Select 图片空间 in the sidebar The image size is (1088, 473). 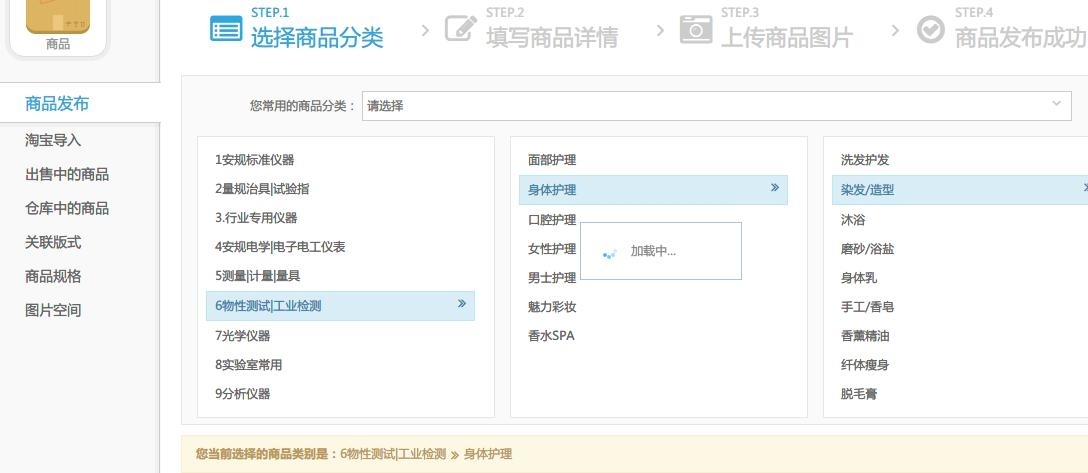53,310
